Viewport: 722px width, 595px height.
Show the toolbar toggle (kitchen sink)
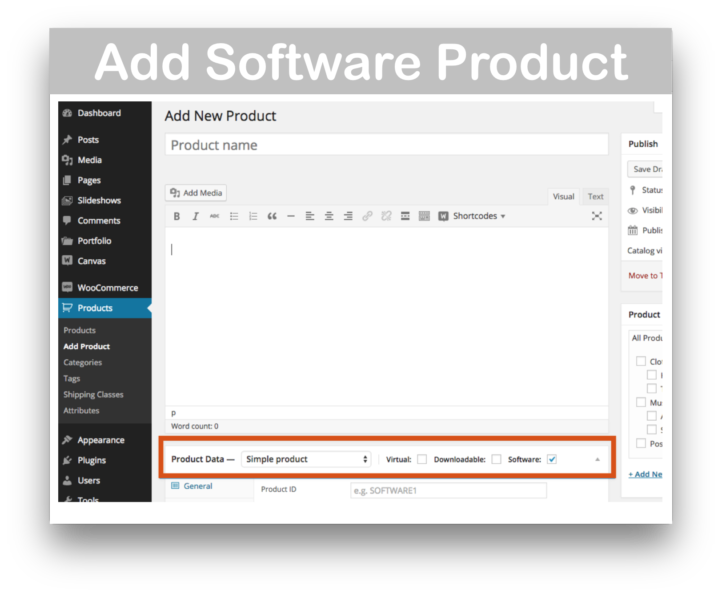[424, 216]
